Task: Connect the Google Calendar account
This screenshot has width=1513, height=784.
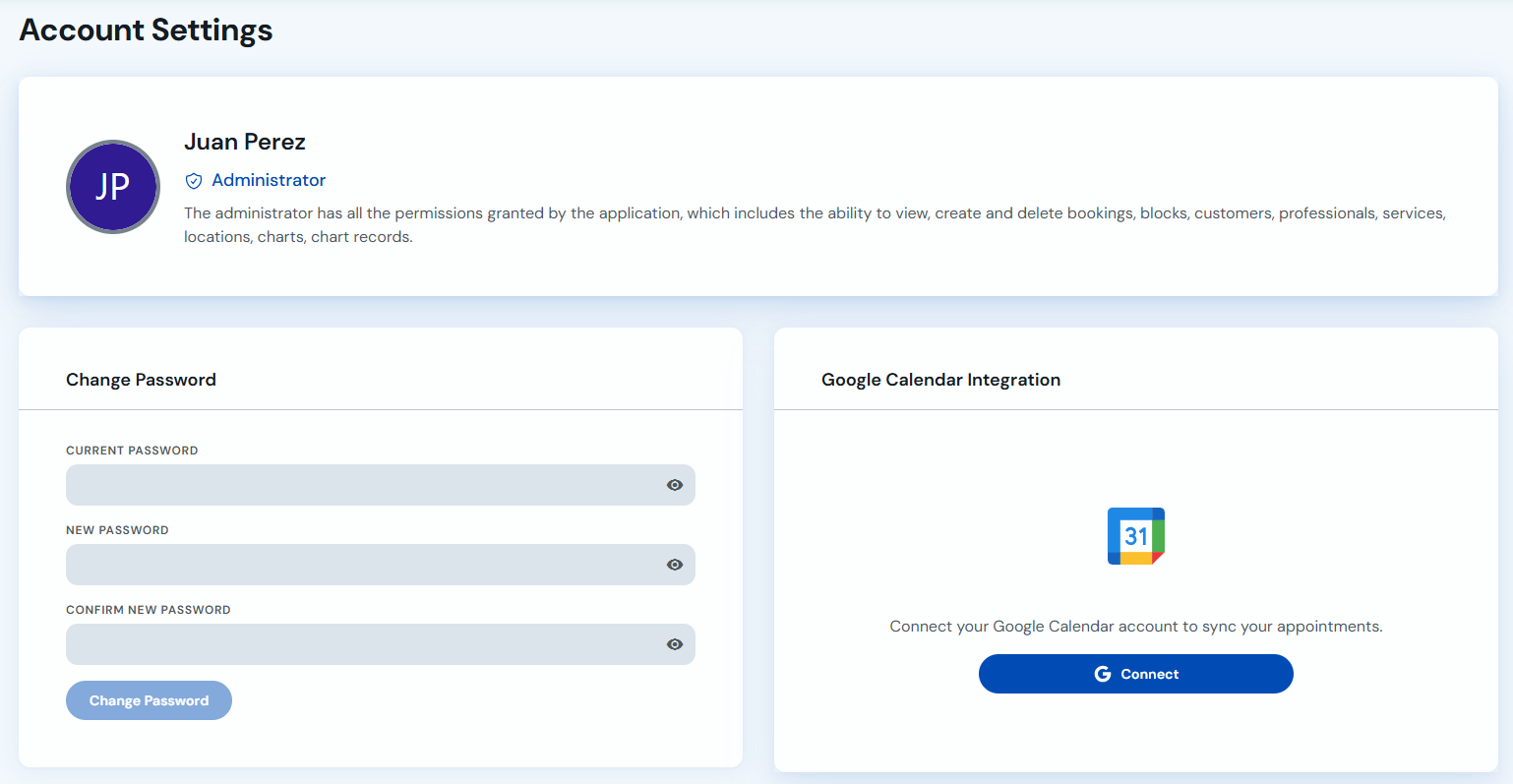Action: coord(1136,674)
